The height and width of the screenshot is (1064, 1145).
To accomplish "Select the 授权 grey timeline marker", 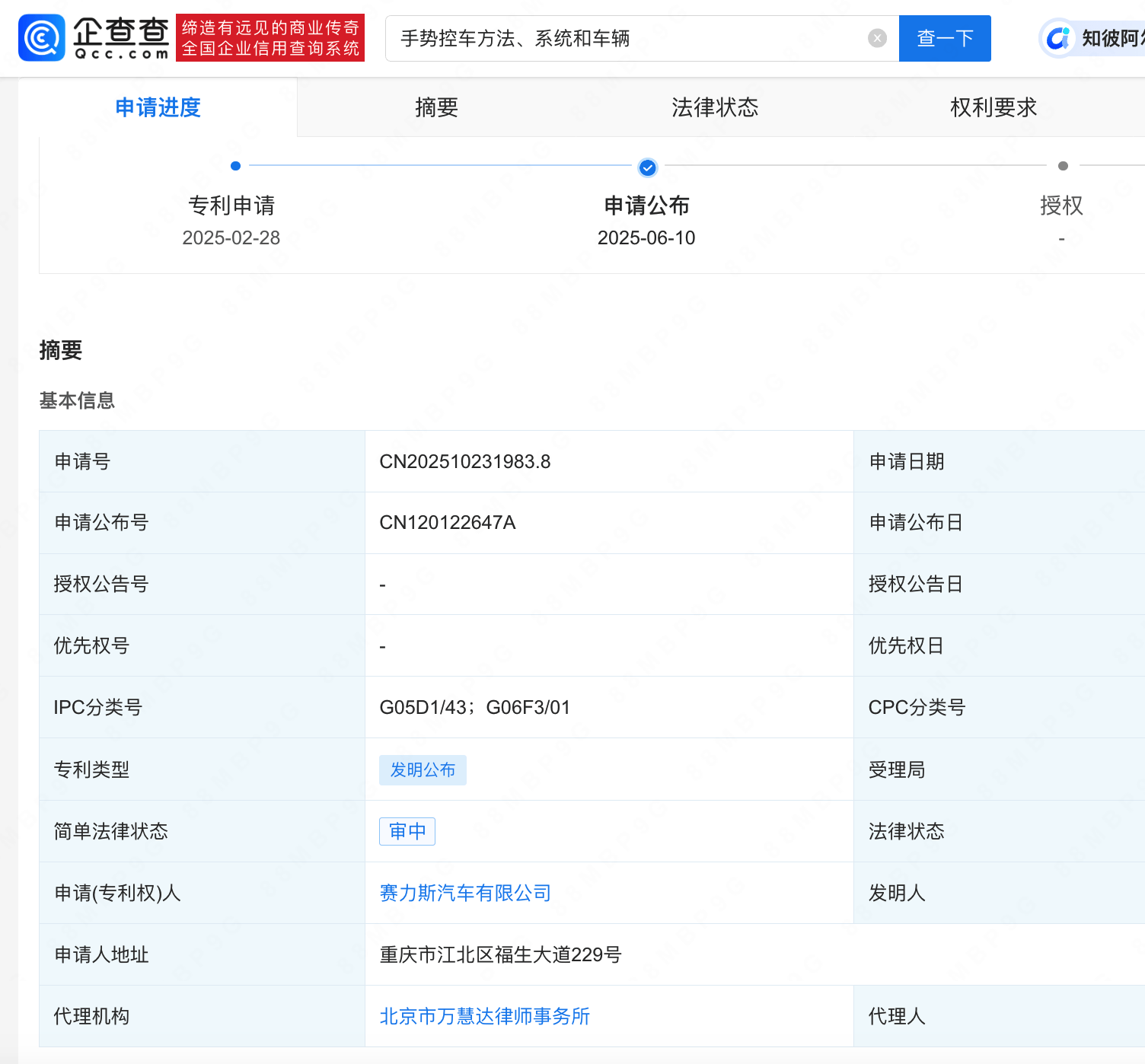I will click(1063, 166).
